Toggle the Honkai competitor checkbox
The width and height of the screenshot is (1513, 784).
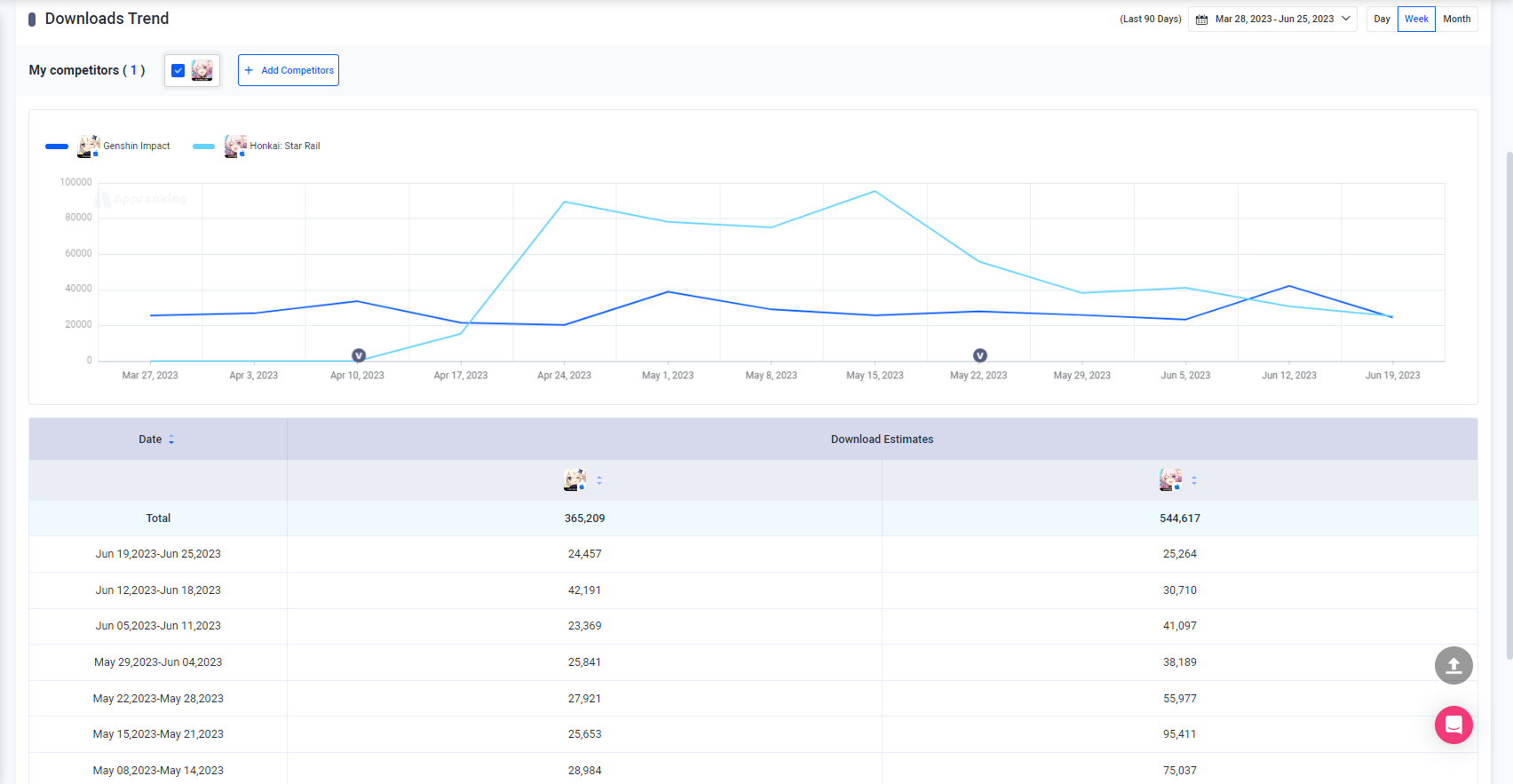tap(178, 70)
